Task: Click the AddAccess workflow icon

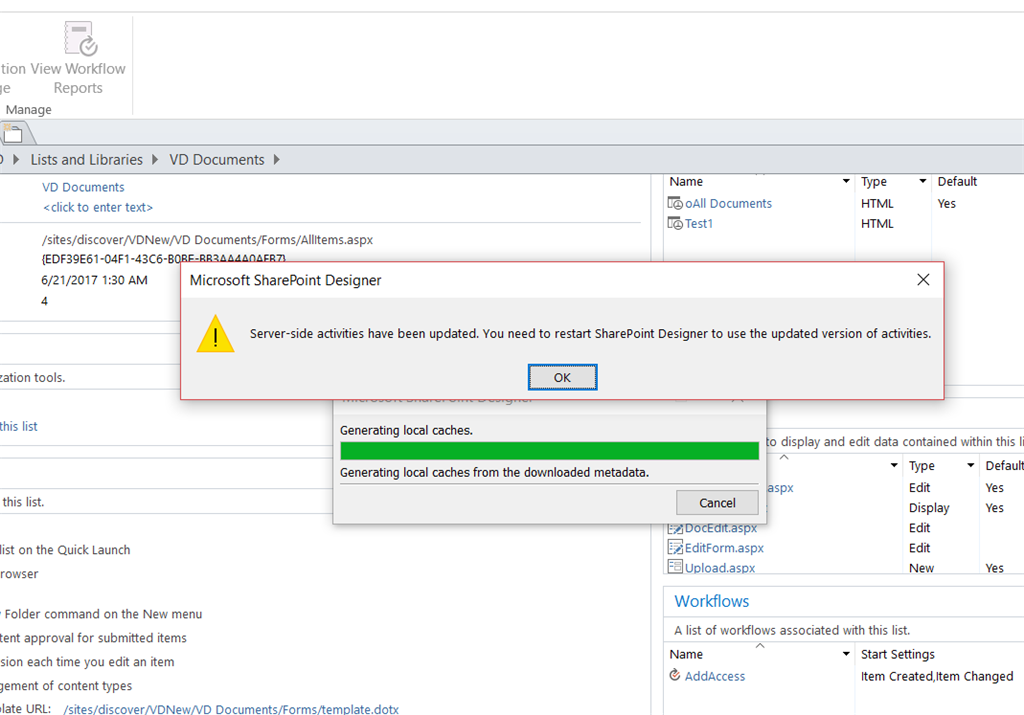Action: point(675,675)
